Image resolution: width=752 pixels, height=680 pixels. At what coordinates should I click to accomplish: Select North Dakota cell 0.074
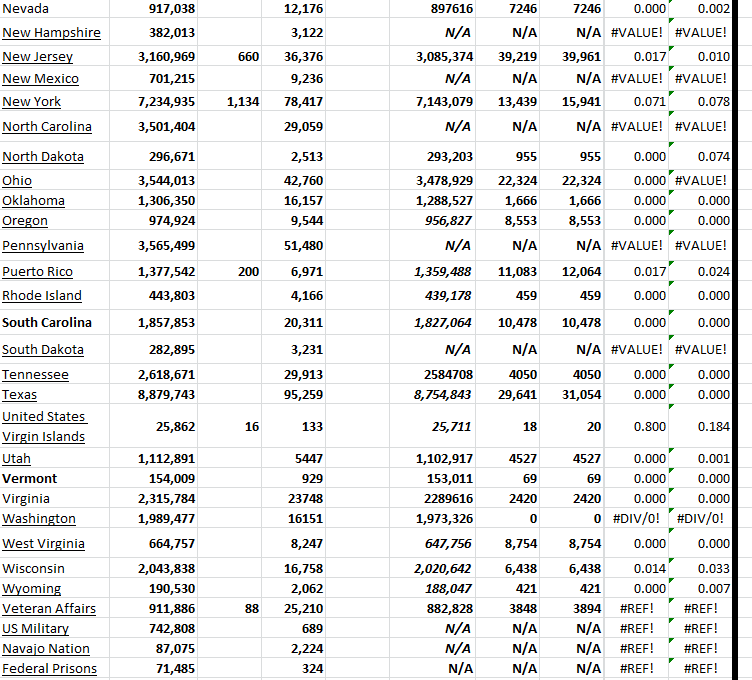coord(701,157)
